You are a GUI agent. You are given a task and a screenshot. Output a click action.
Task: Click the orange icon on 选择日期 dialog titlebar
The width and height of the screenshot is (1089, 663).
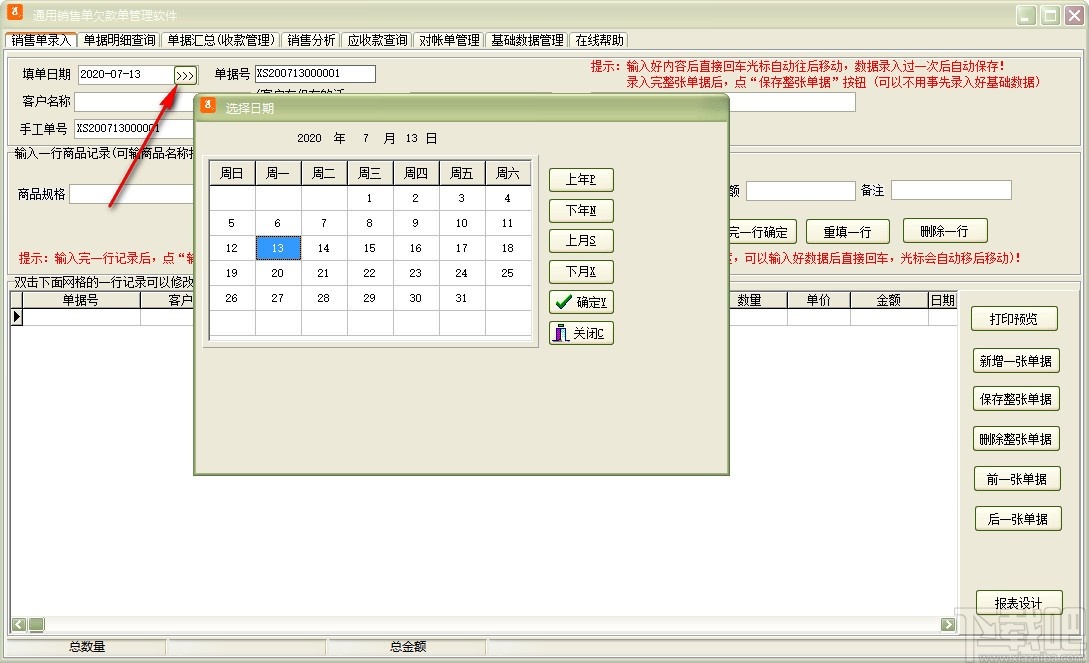tap(207, 105)
